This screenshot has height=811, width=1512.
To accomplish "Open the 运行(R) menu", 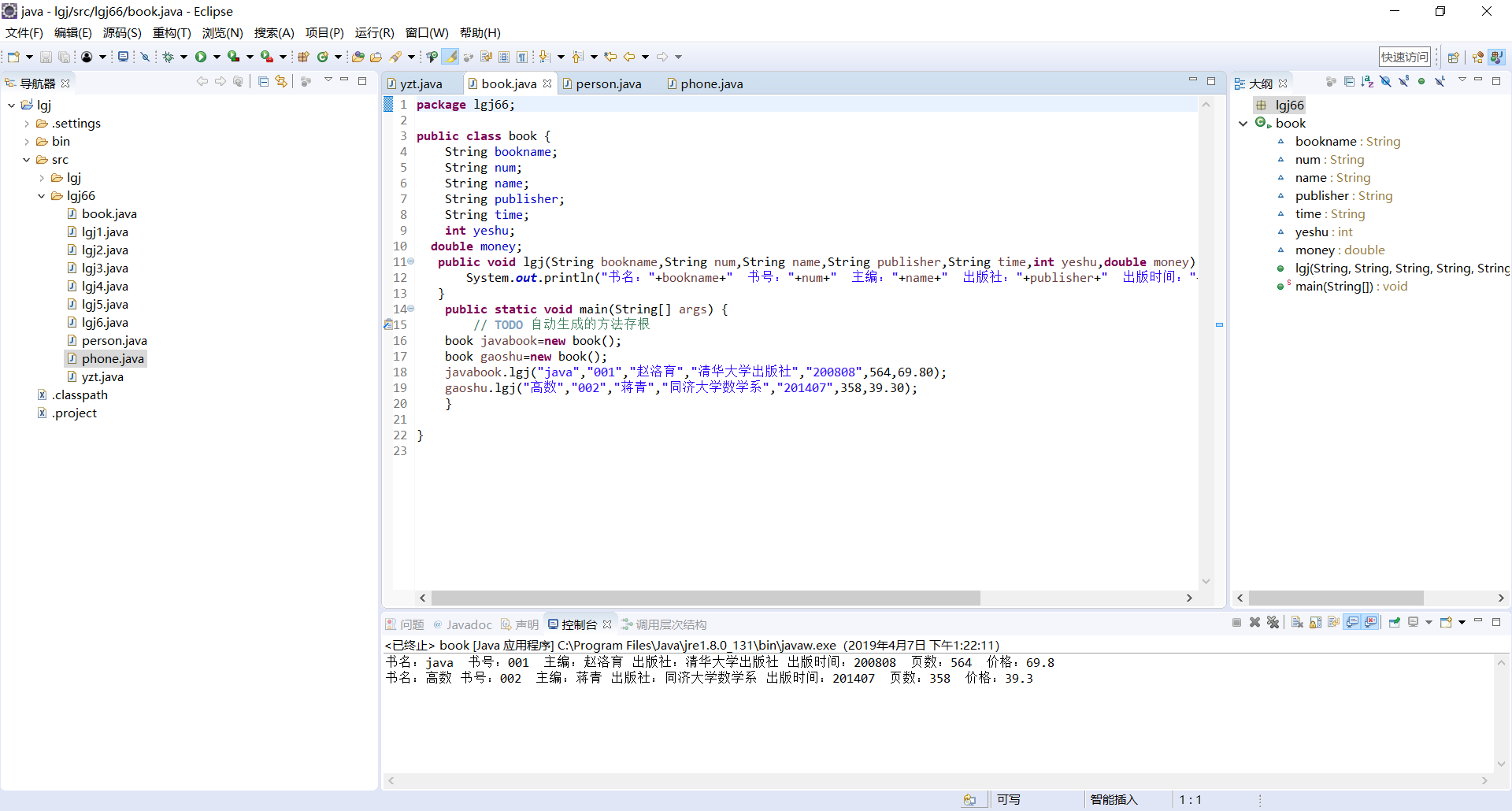I will point(374,33).
